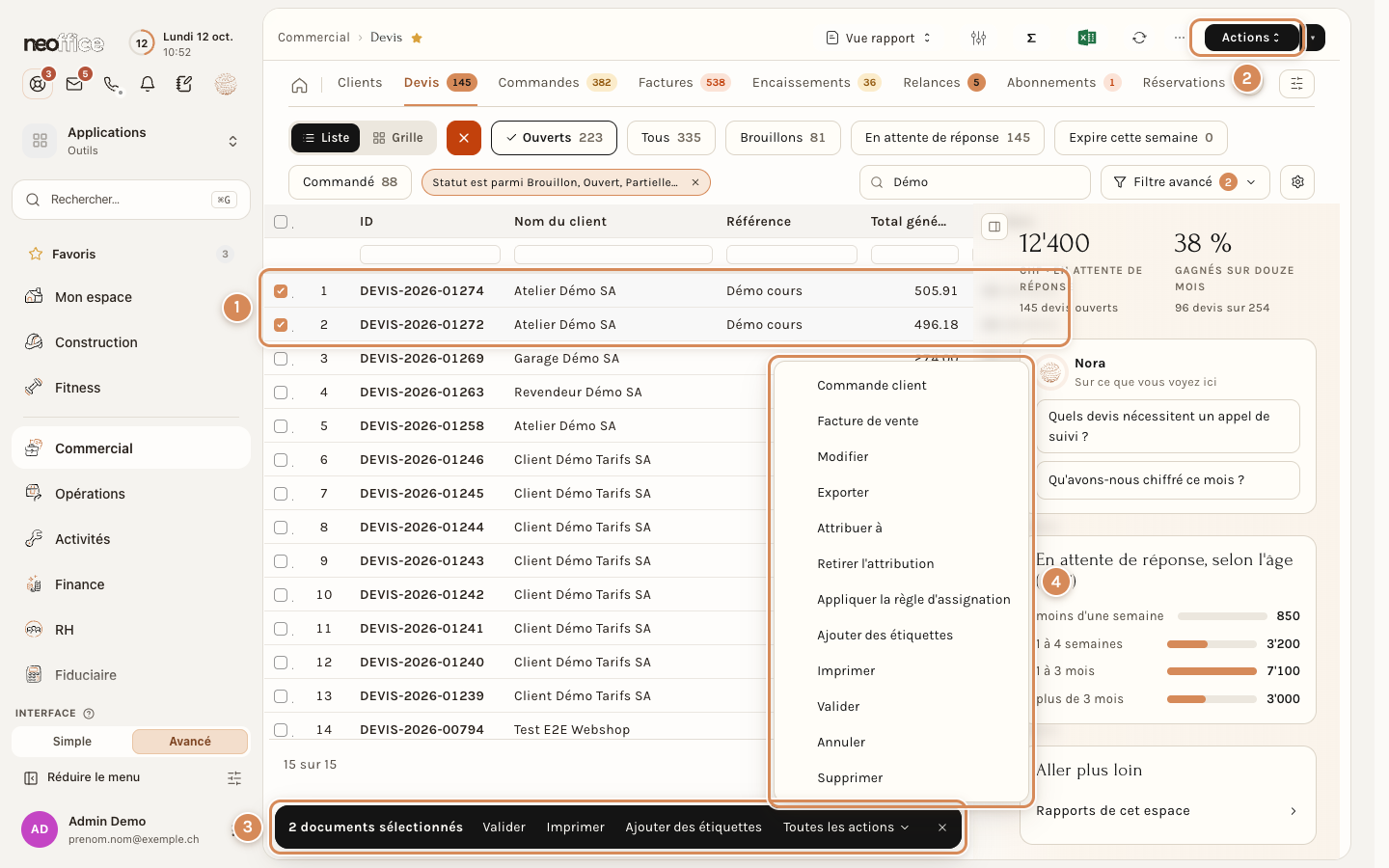Expand the Applications Outils switcher
Image resolution: width=1389 pixels, height=868 pixels.
tap(131, 141)
